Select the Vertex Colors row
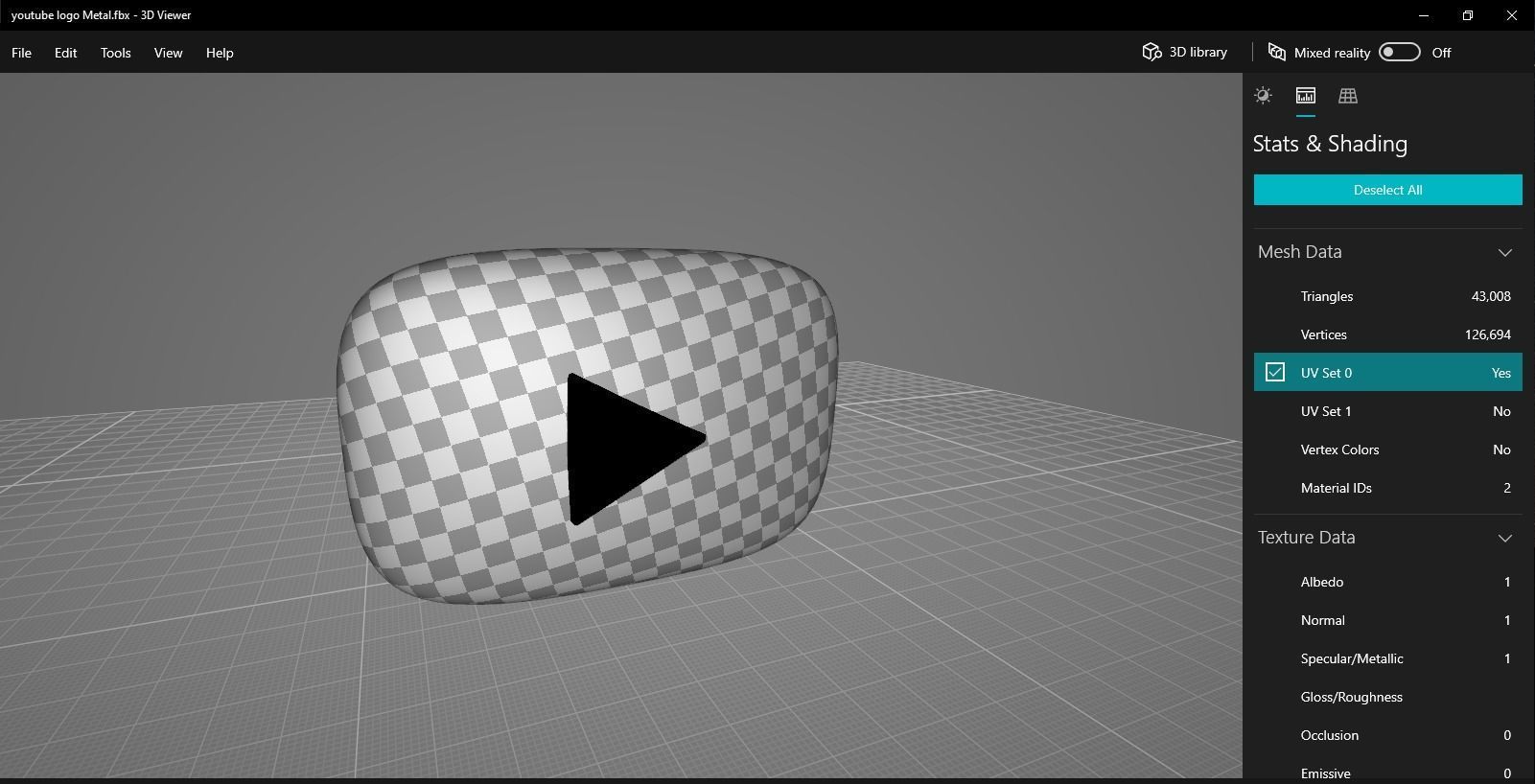Viewport: 1535px width, 784px height. (x=1387, y=450)
